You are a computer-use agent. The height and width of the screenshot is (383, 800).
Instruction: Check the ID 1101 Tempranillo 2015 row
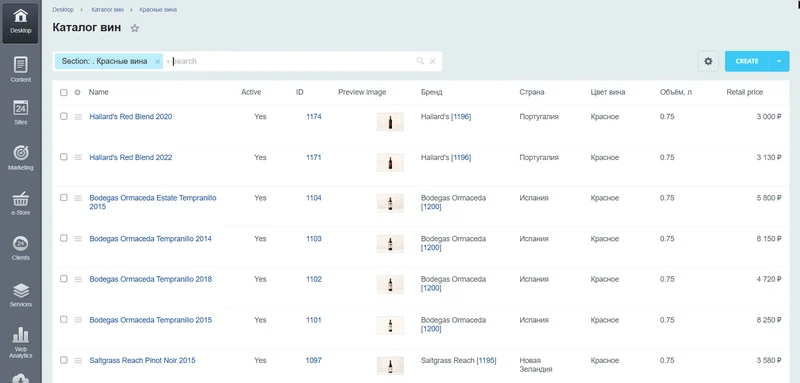tap(64, 319)
